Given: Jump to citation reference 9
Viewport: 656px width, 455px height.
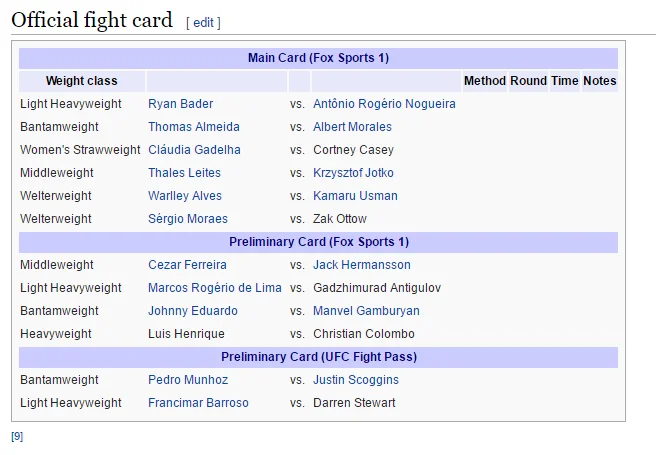Looking at the screenshot, I should [x=17, y=437].
